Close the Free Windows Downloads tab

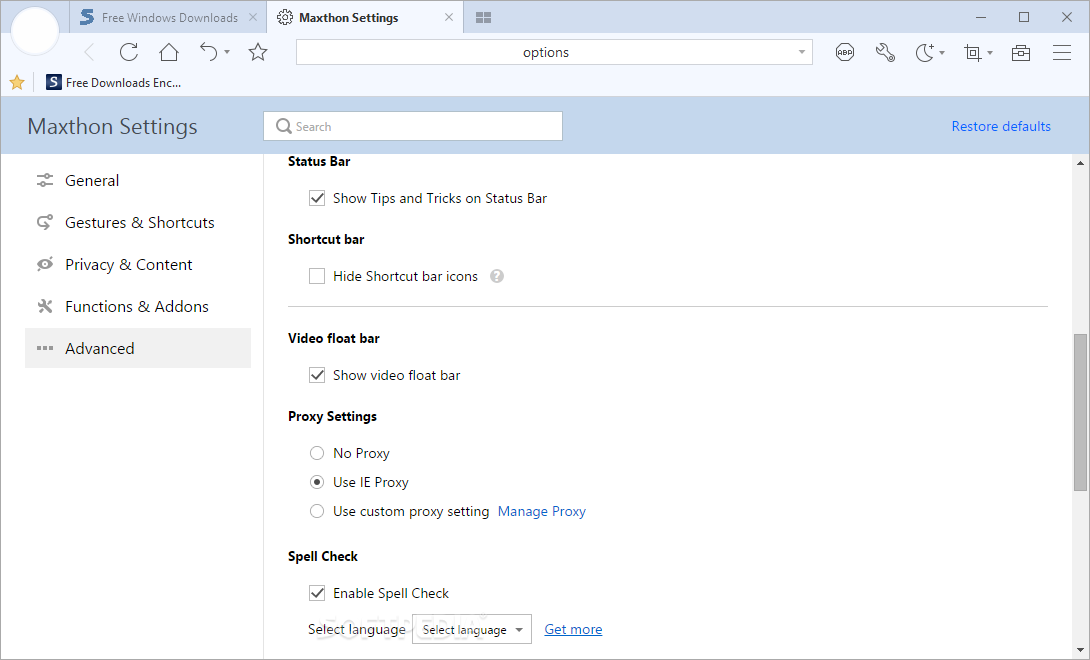click(253, 17)
